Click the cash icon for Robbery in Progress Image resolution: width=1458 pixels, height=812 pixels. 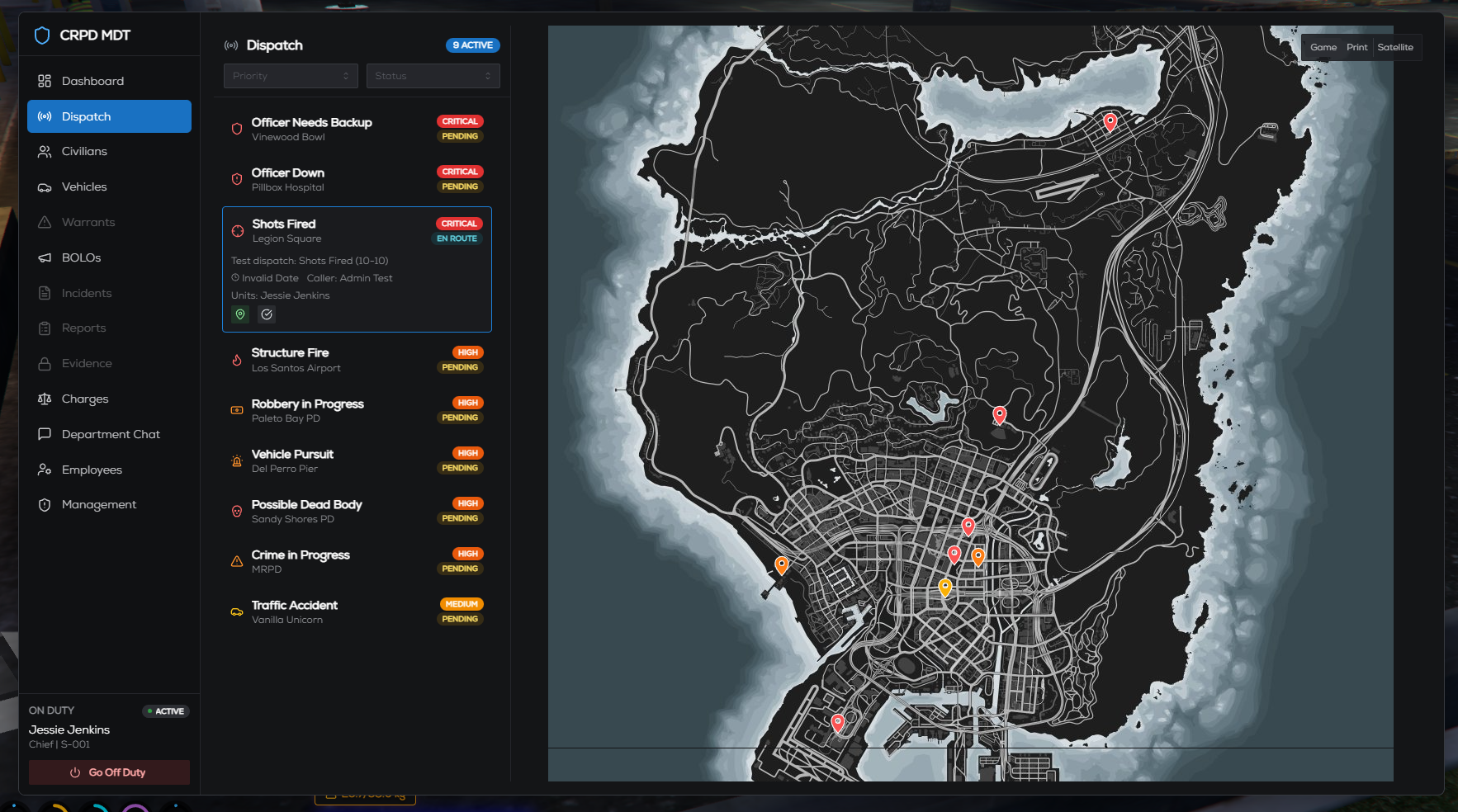click(237, 410)
